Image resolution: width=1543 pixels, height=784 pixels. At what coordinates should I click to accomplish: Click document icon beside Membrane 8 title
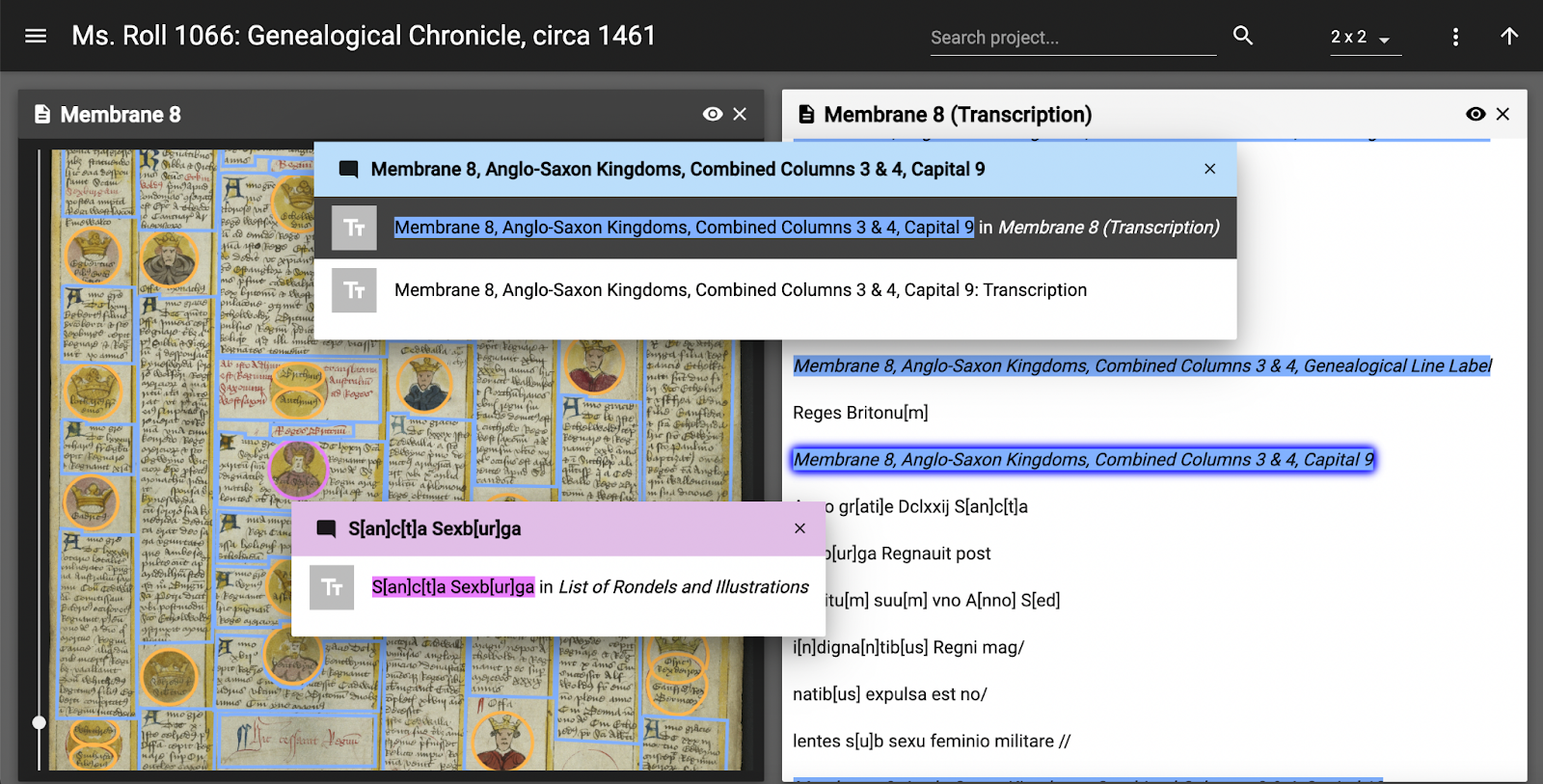click(42, 115)
